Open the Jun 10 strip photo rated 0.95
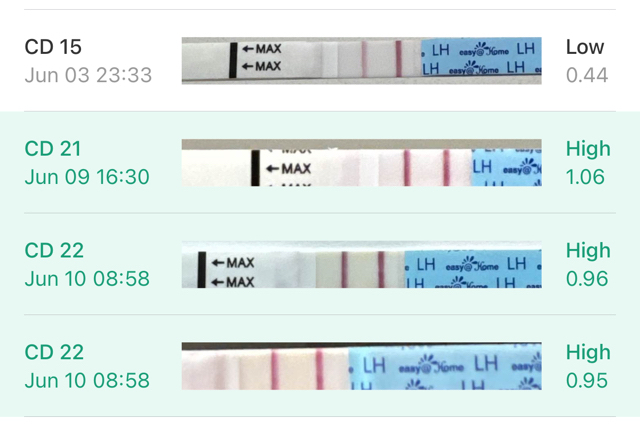Screen dimensions: 640x432 point(362,366)
